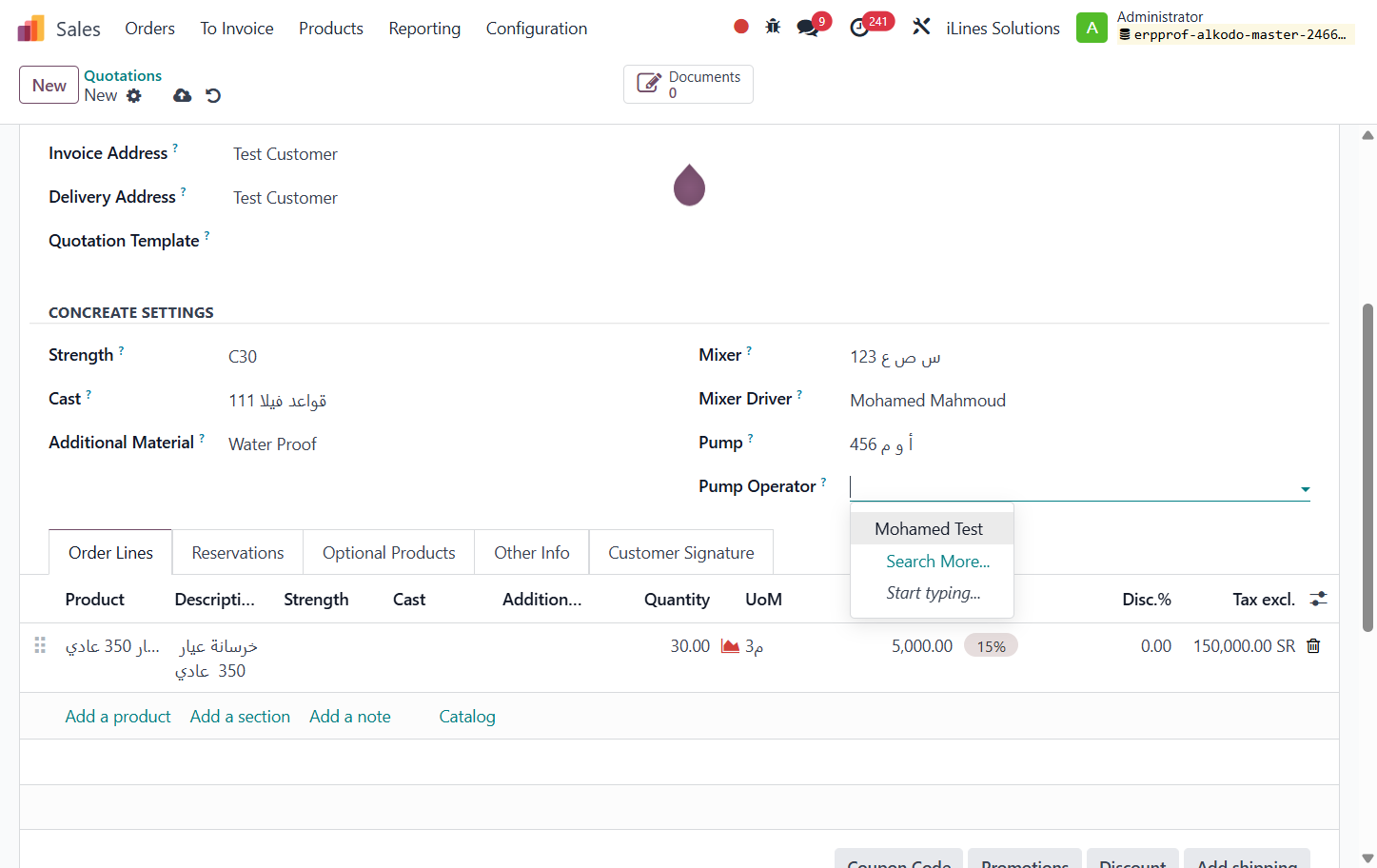Click Add a product link
Image resolution: width=1377 pixels, height=868 pixels.
pos(118,717)
